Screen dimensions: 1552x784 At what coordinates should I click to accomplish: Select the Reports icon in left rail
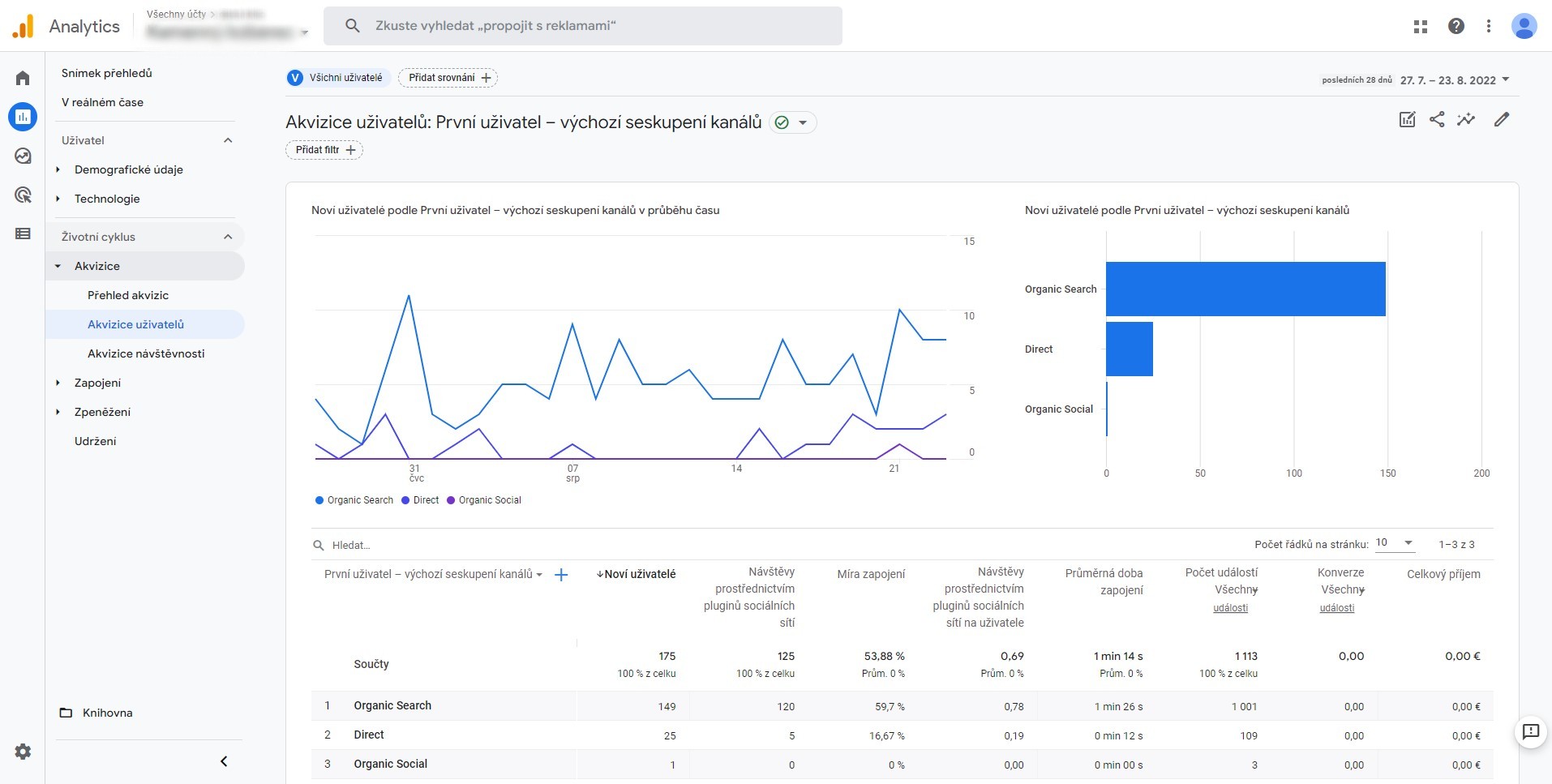[x=23, y=117]
